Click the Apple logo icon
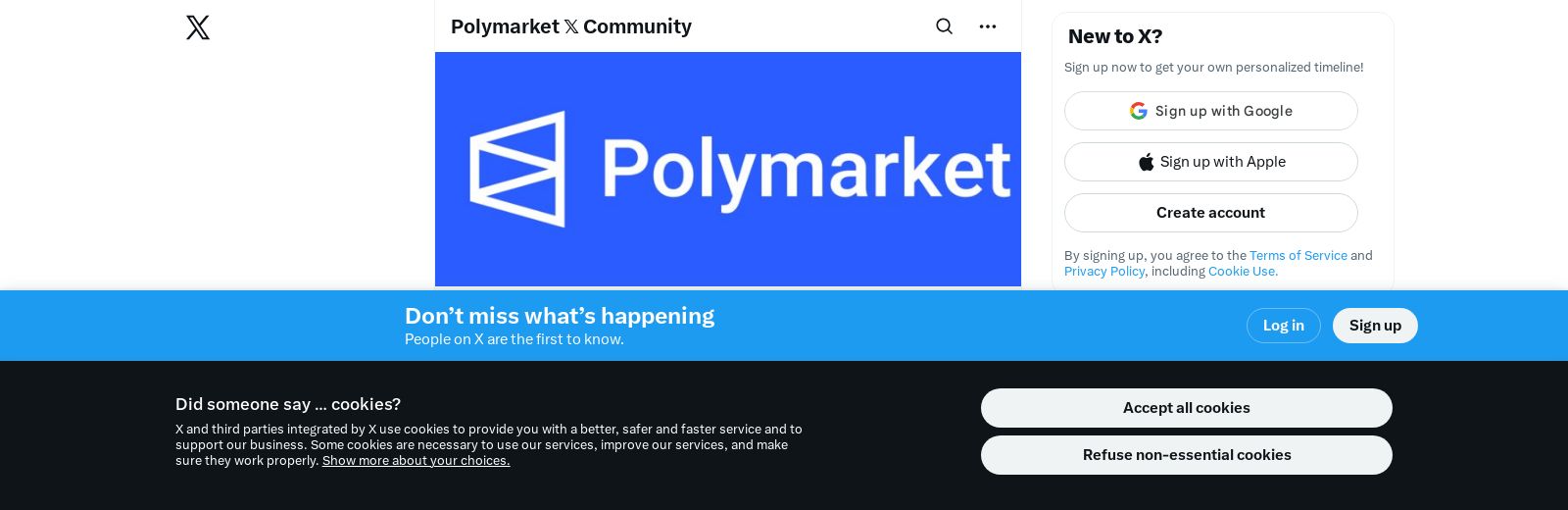1568x510 pixels. point(1146,162)
